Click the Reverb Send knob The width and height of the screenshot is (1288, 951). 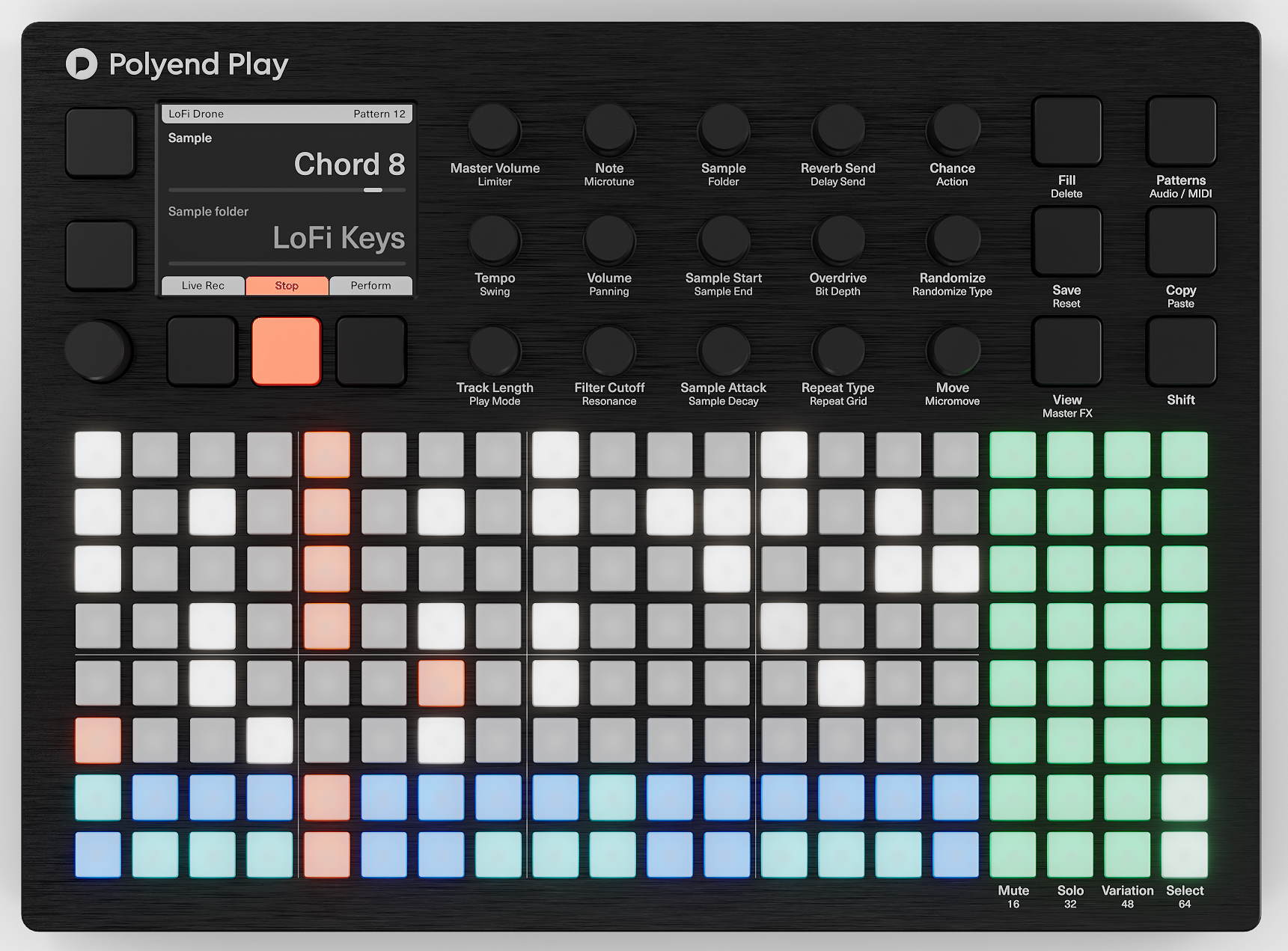tap(837, 129)
